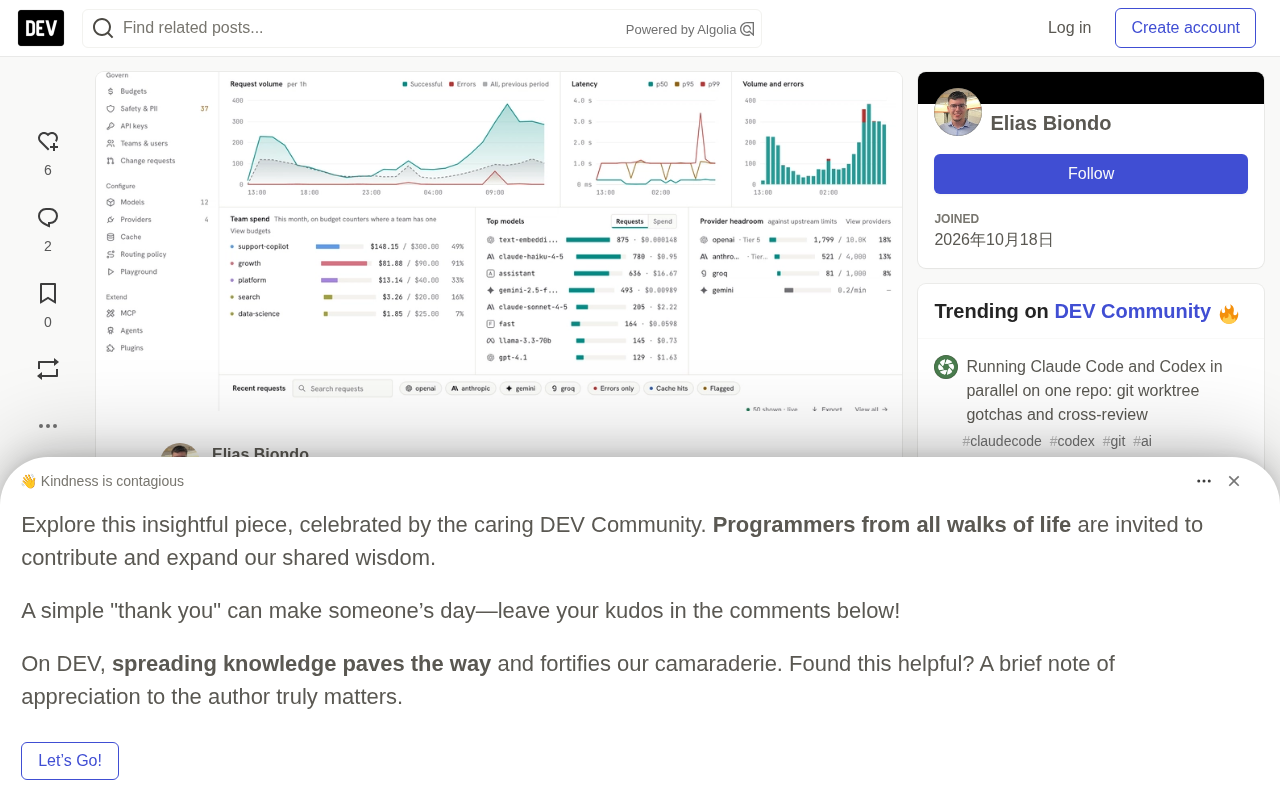Open the #ai tag
This screenshot has height=800, width=1280.
click(1142, 441)
